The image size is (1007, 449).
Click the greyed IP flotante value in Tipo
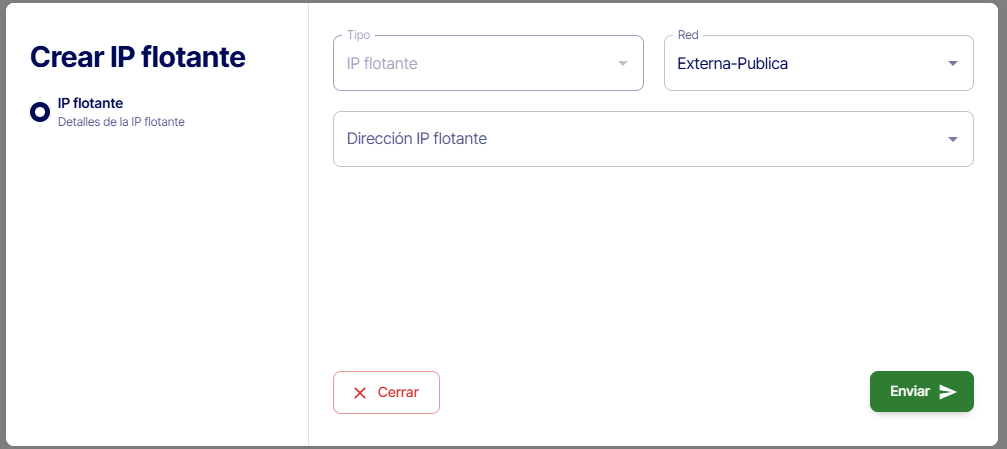382,64
